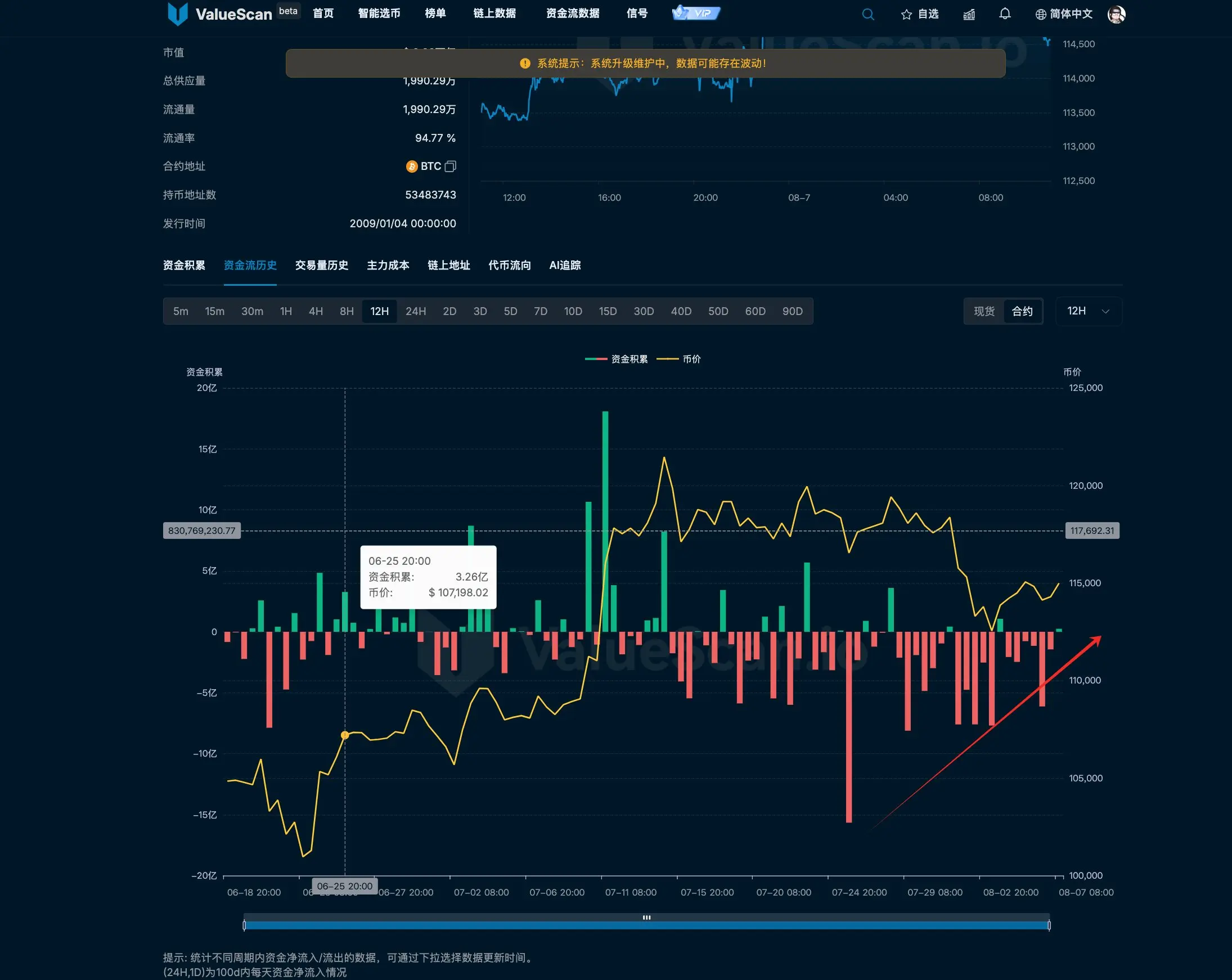
Task: Click the orange Bitcoin coin icon
Action: [x=411, y=167]
